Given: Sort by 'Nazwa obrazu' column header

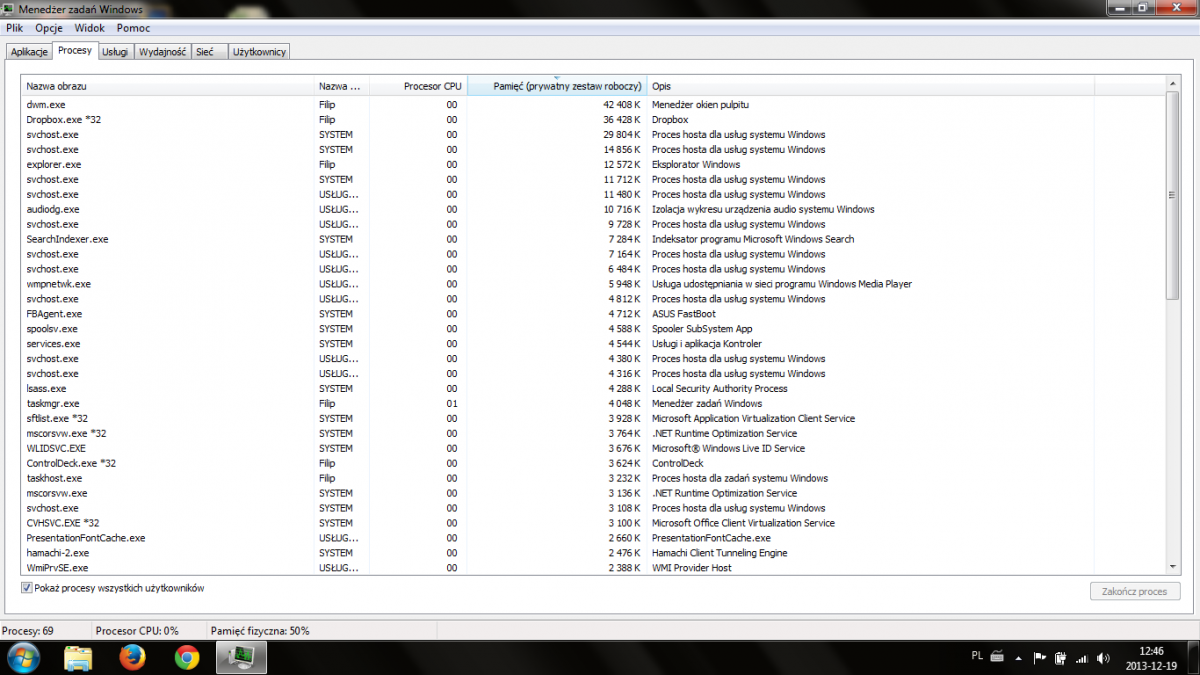Looking at the screenshot, I should pos(168,87).
